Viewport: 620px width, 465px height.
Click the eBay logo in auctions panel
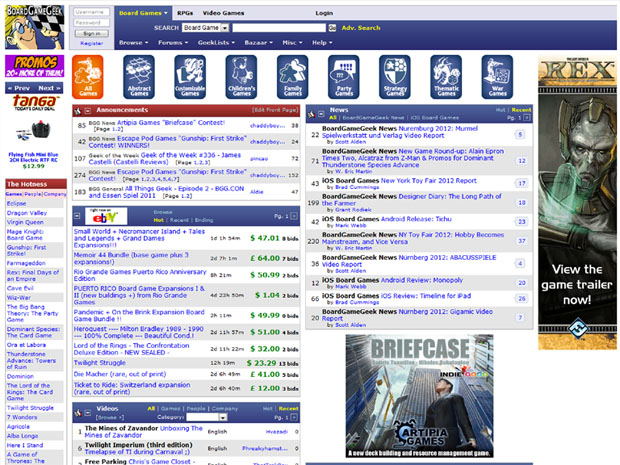(x=106, y=216)
